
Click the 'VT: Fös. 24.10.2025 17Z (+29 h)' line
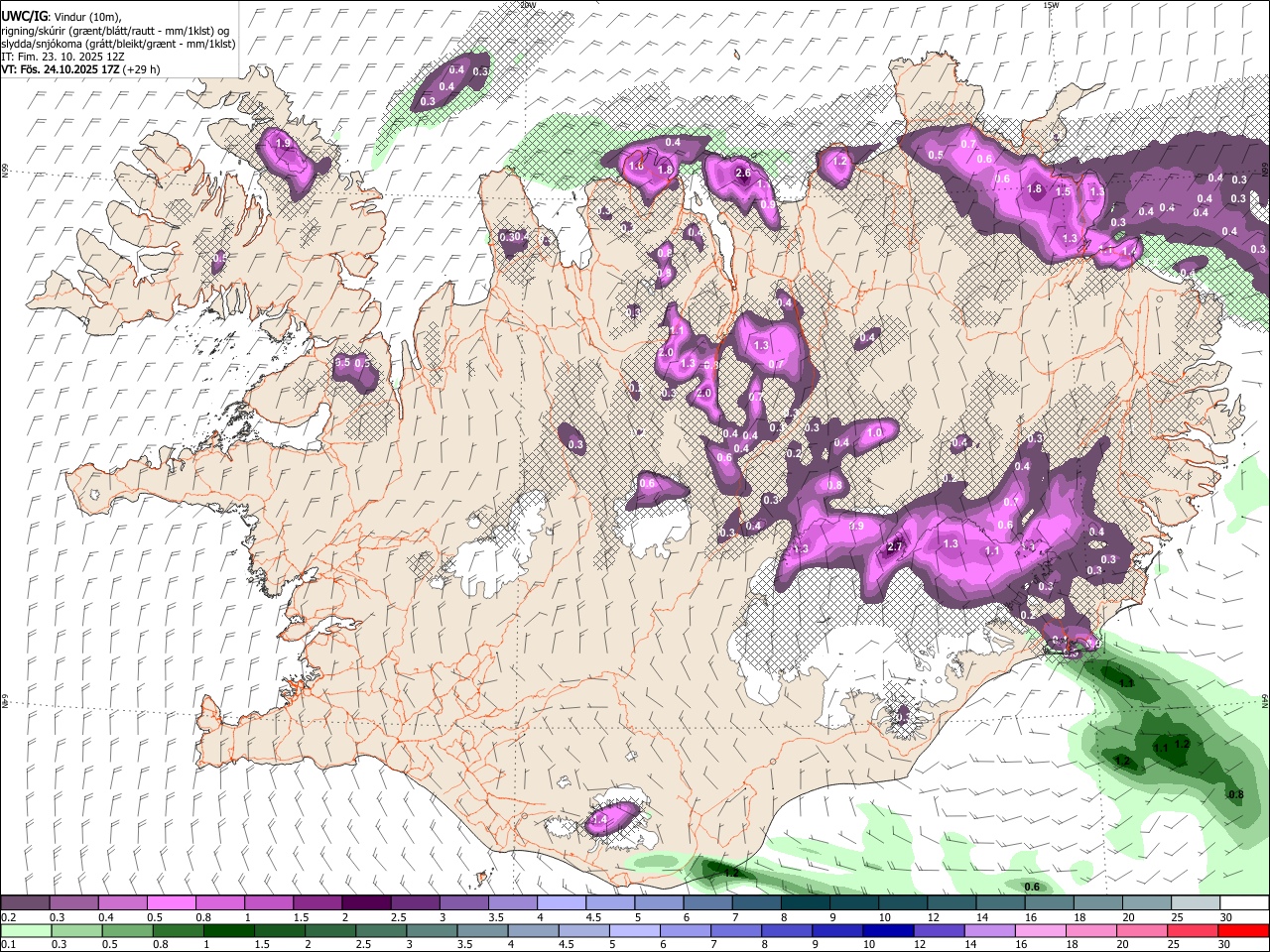pos(80,69)
